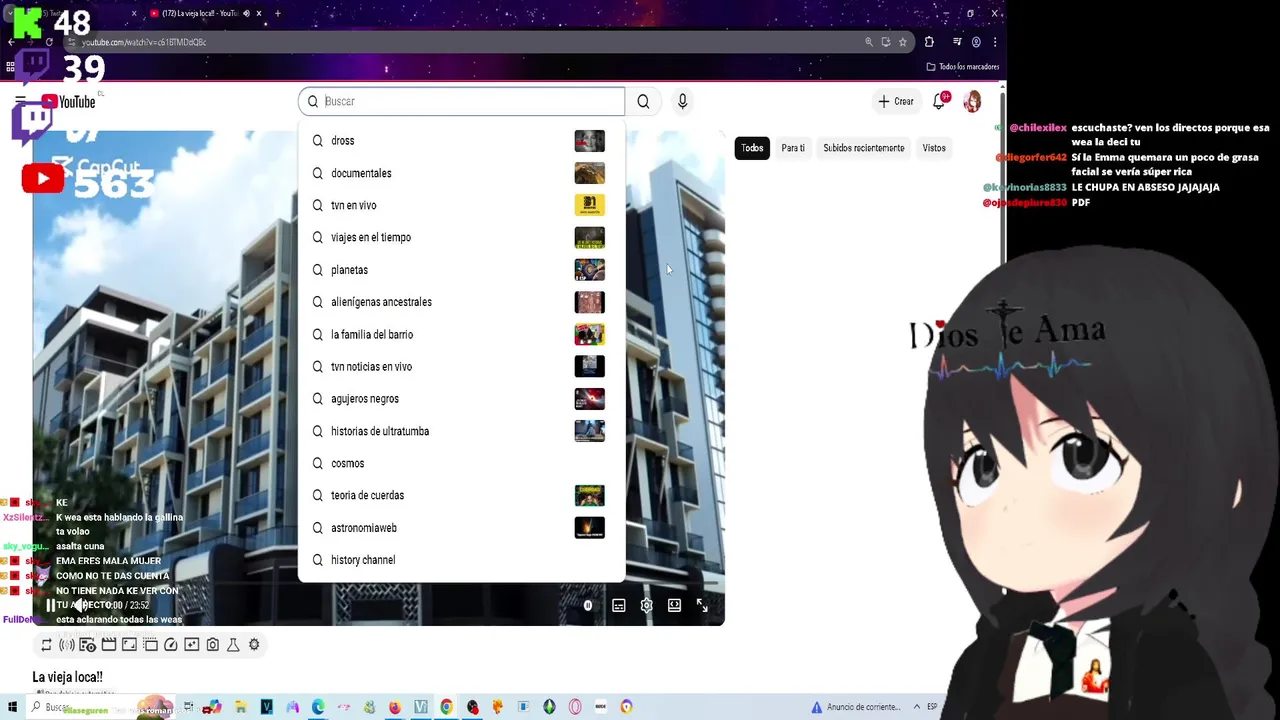Open Chrome extensions puzzle icon
Image resolution: width=1280 pixels, height=720 pixels.
point(929,42)
